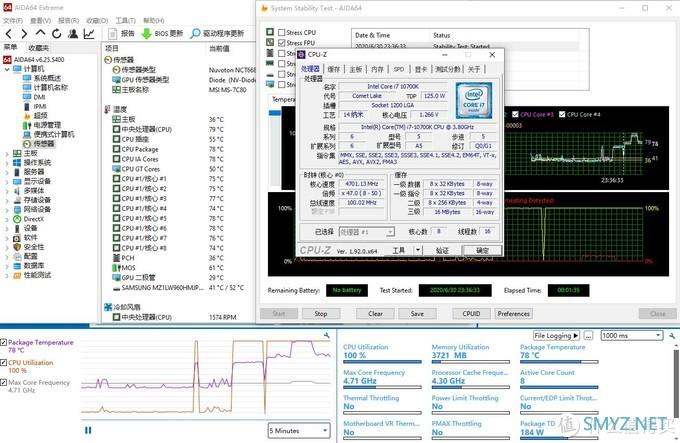Image resolution: width=680 pixels, height=443 pixels.
Task: Open the user favorites icon in toolbar
Action: [73, 33]
